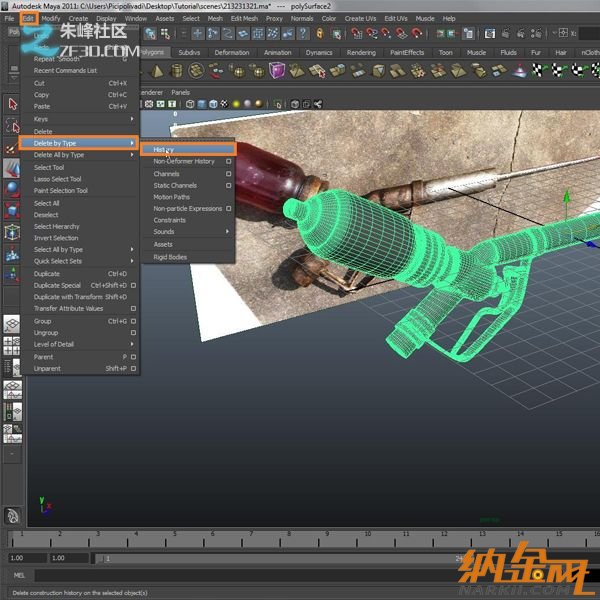Click Invert Selection in Edit menu
This screenshot has width=600, height=600.
click(x=56, y=238)
